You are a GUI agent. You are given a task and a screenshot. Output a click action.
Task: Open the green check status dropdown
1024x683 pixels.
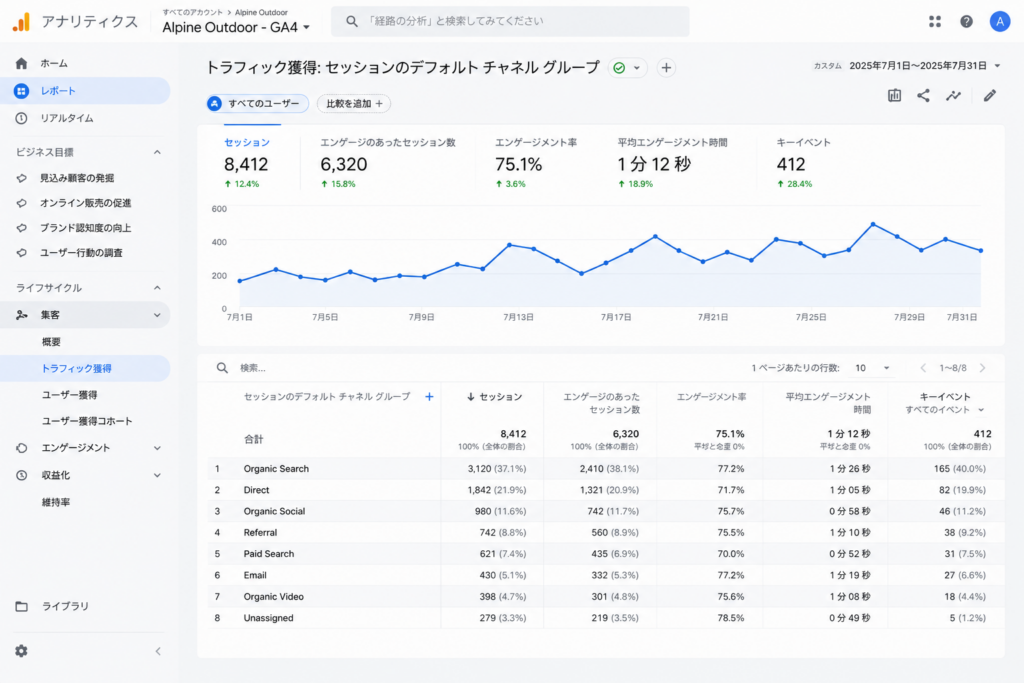[x=628, y=67]
